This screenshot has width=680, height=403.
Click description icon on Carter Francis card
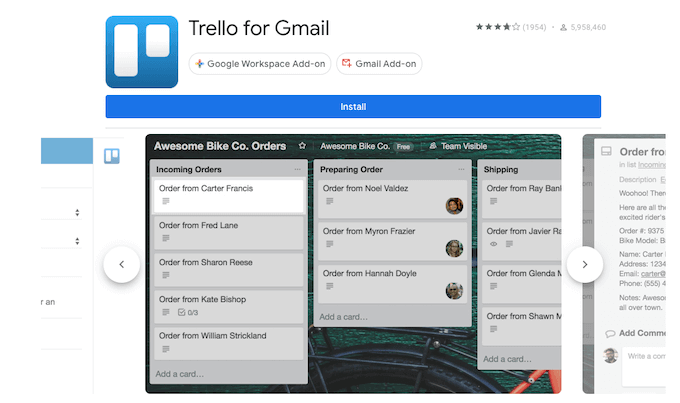click(x=166, y=201)
